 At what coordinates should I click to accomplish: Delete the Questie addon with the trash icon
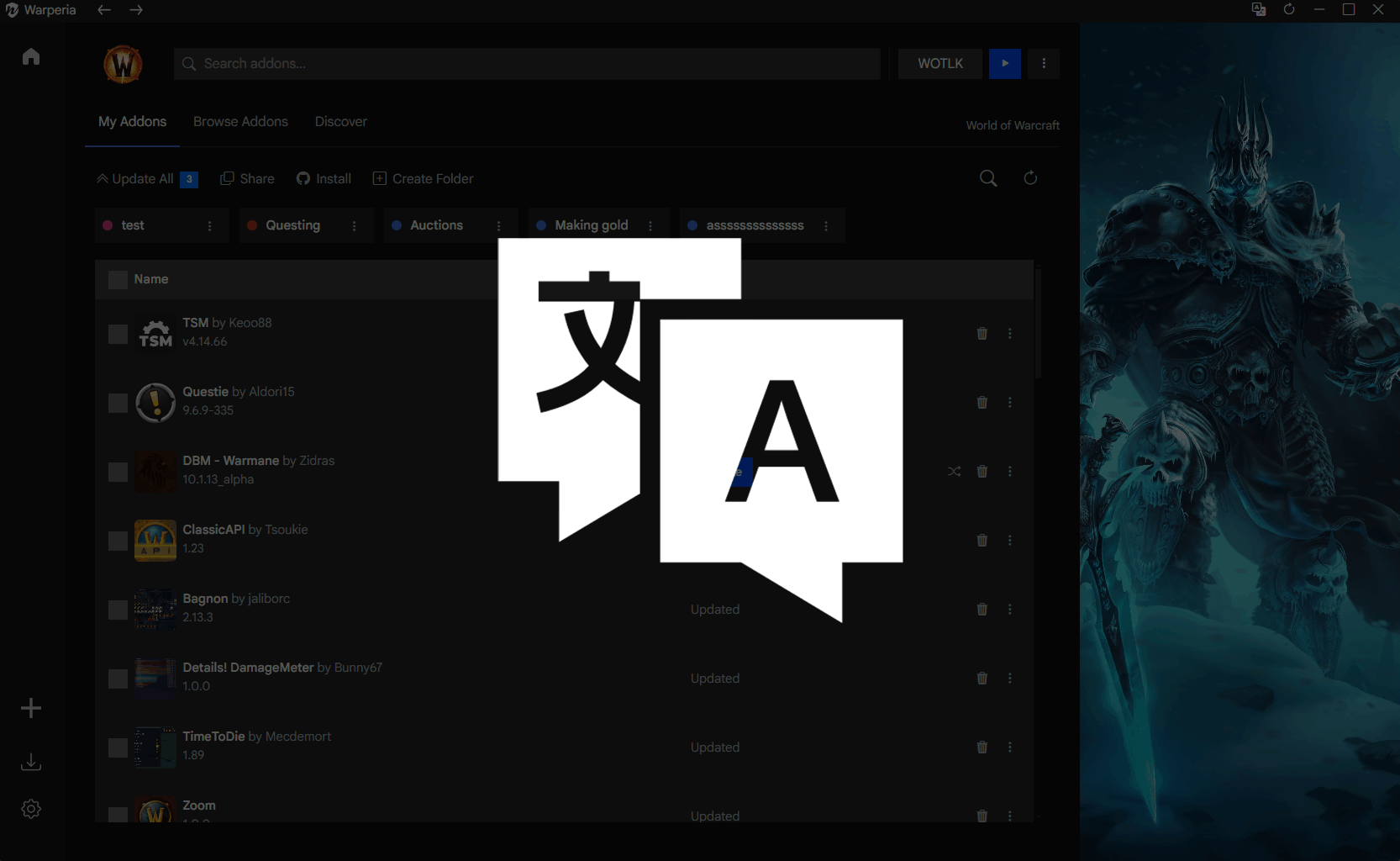click(982, 403)
